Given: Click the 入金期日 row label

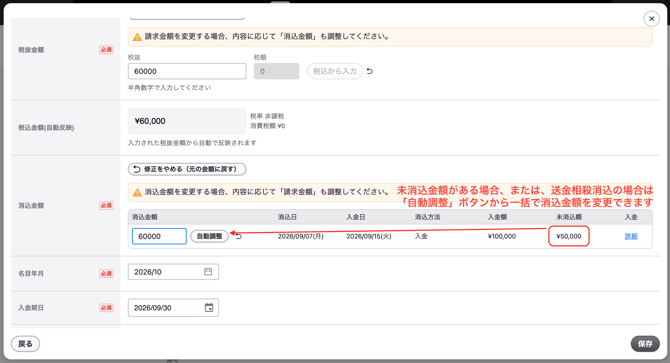Looking at the screenshot, I should [31, 307].
